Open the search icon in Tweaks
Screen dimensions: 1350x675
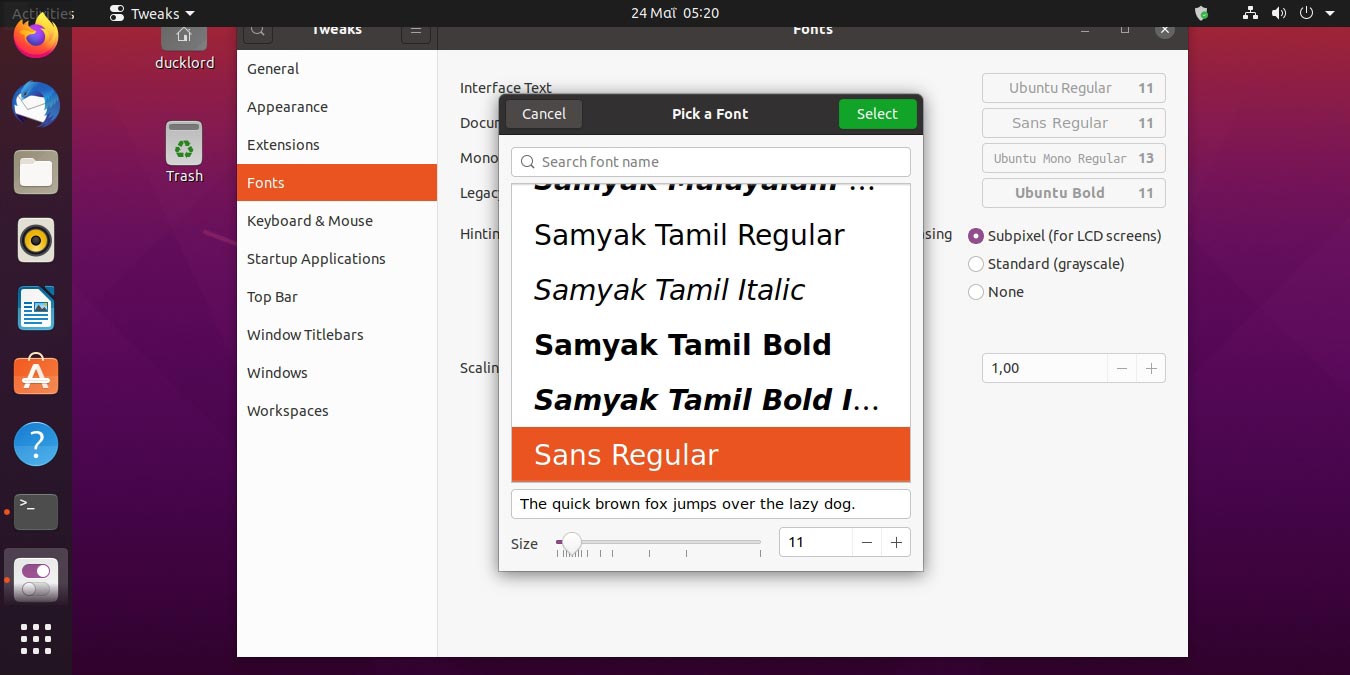point(257,30)
